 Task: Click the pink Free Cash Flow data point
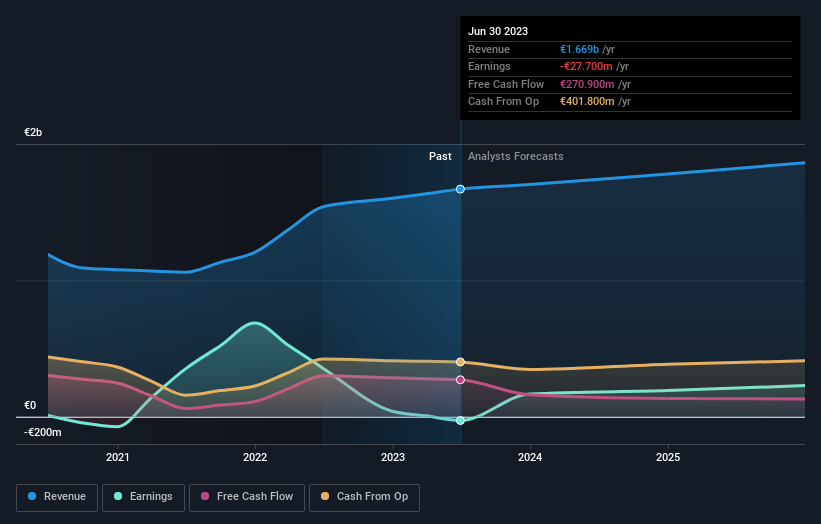coord(460,380)
